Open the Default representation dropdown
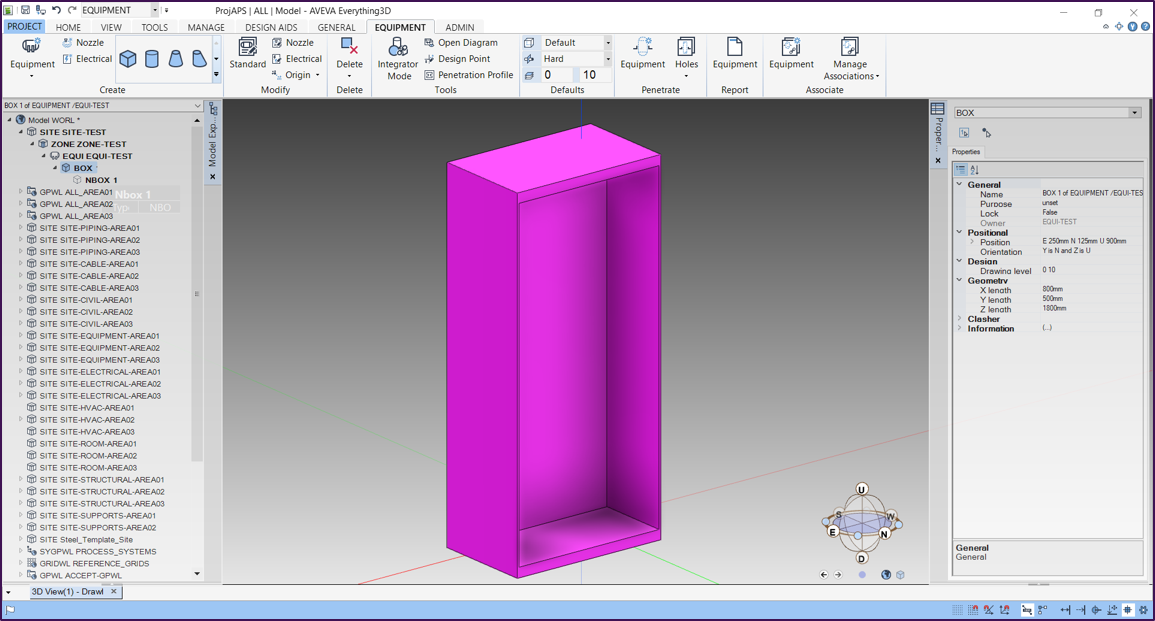Screen dimensions: 1155x621 pos(608,43)
